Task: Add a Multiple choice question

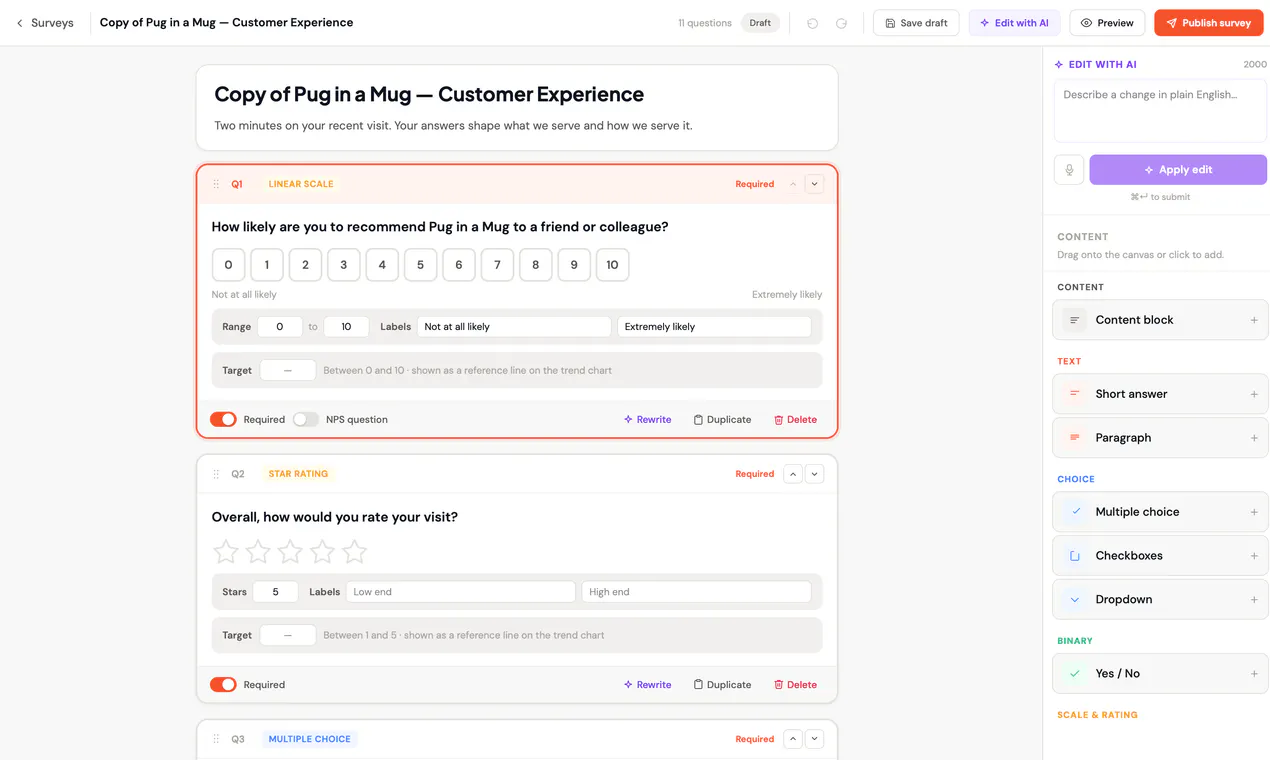Action: 1160,512
